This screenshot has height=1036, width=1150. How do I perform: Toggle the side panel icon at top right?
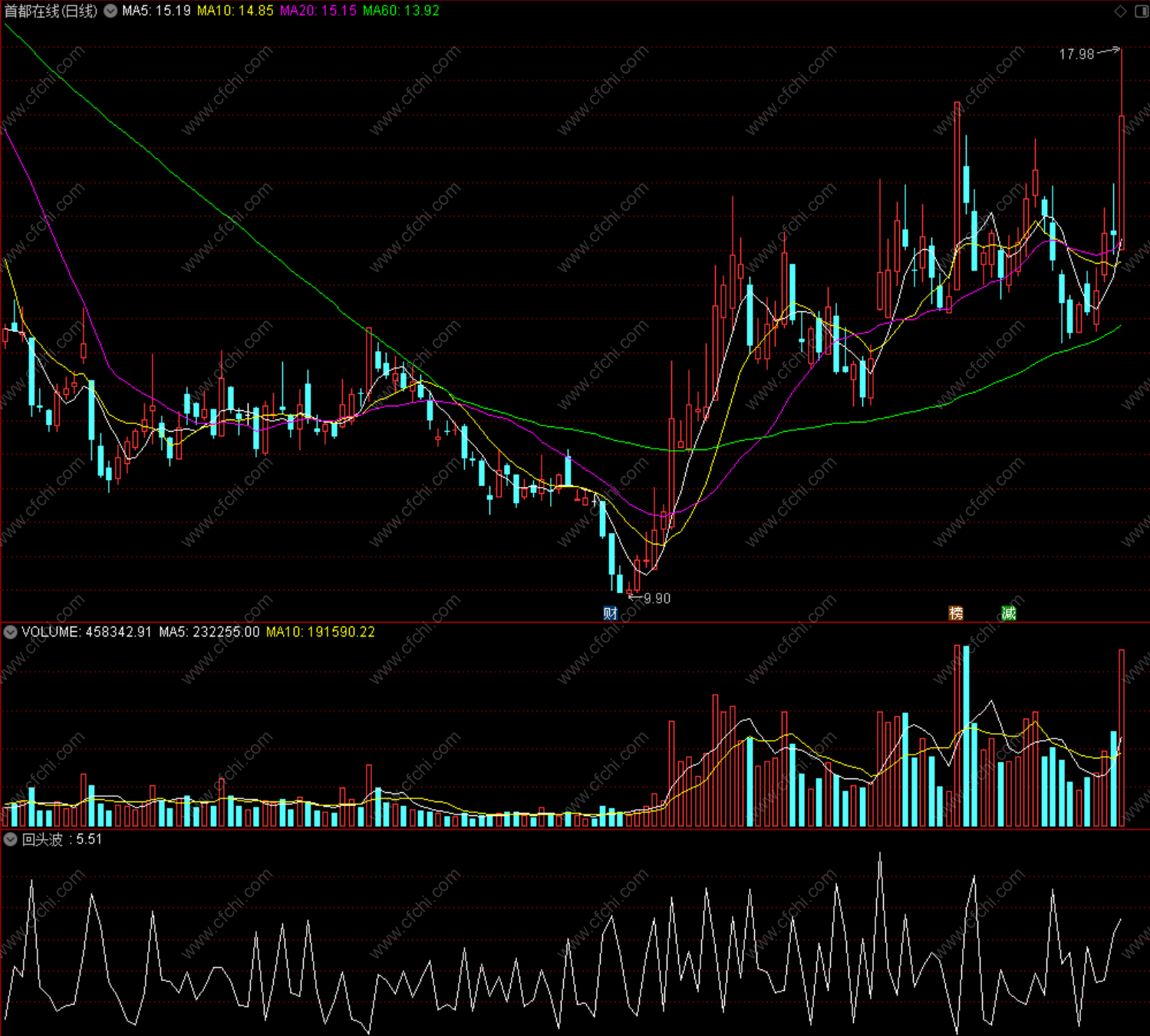click(x=1142, y=11)
